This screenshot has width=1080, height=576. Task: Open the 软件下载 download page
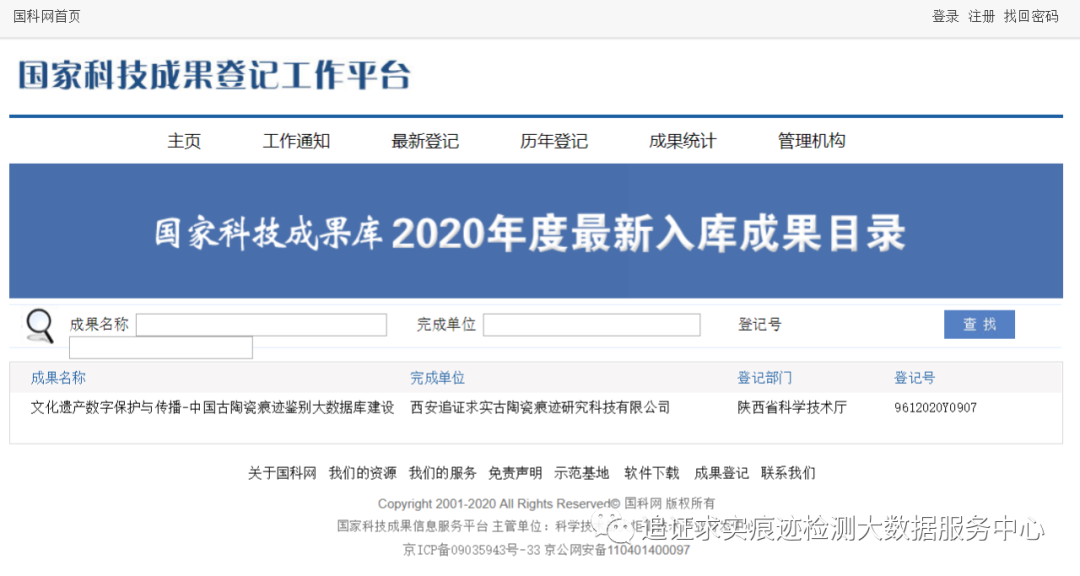click(650, 472)
